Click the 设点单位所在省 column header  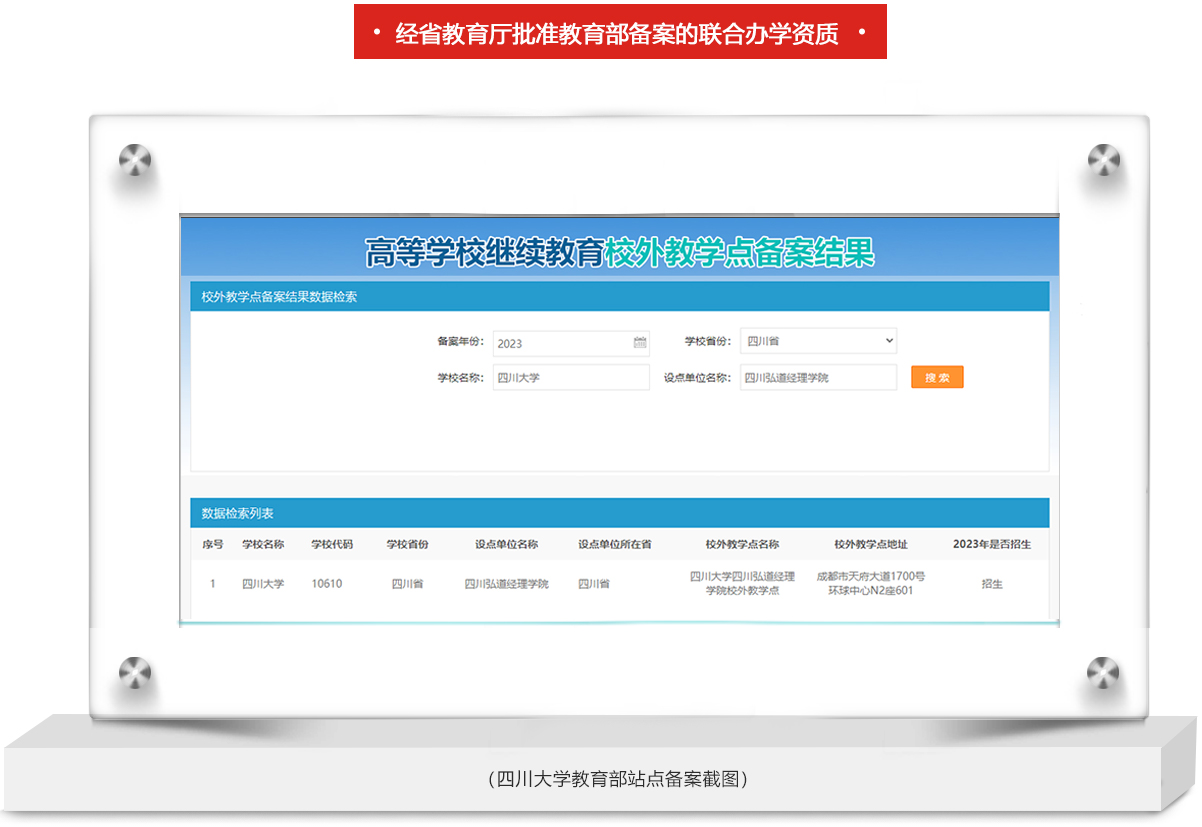click(x=615, y=545)
